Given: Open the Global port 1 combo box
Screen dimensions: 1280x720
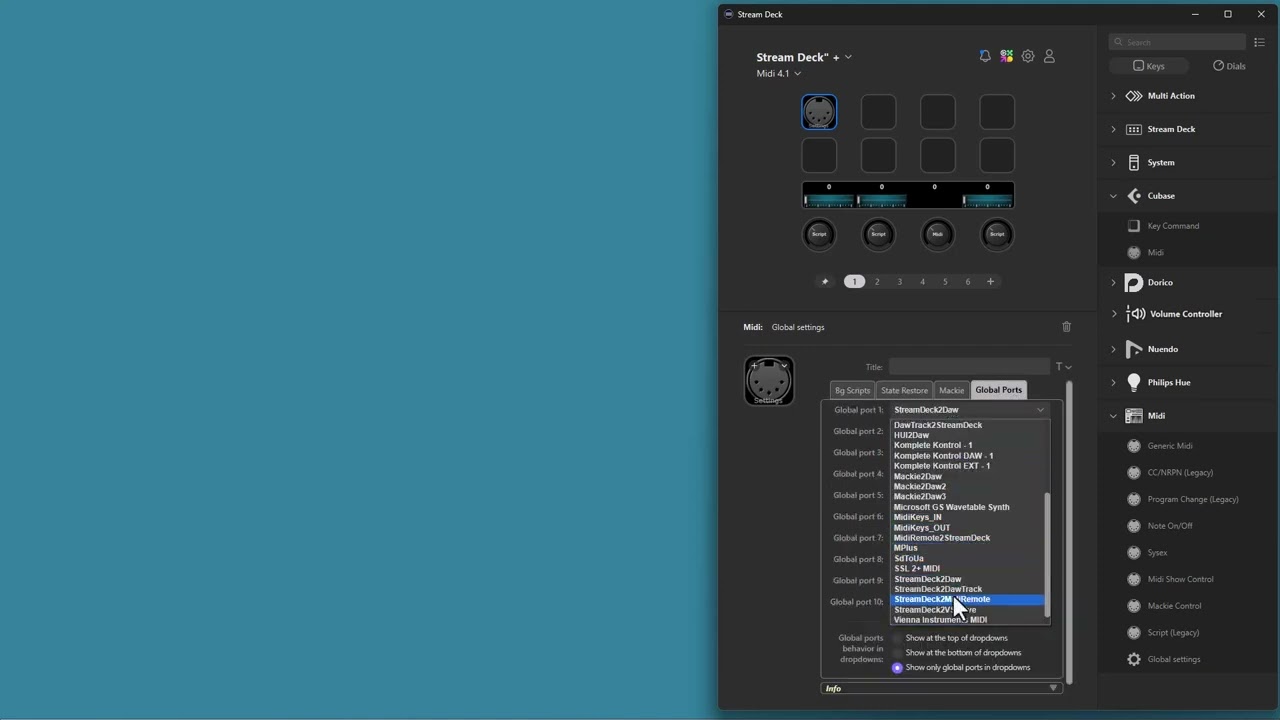Looking at the screenshot, I should coord(969,410).
